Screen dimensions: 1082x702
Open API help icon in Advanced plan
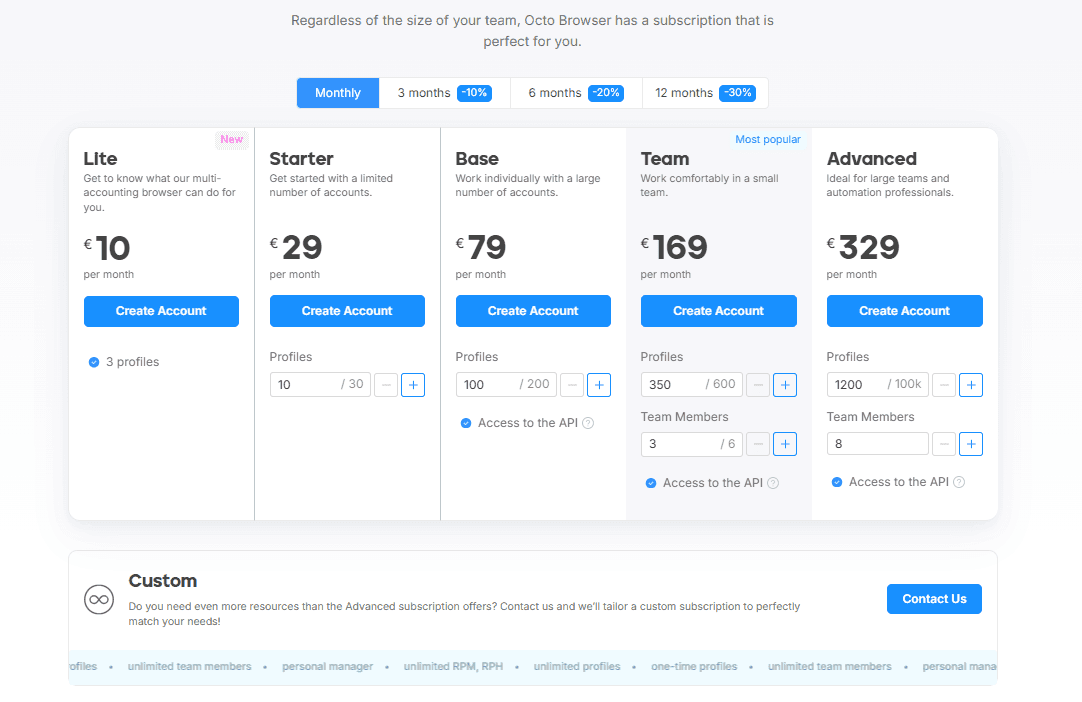coord(959,482)
